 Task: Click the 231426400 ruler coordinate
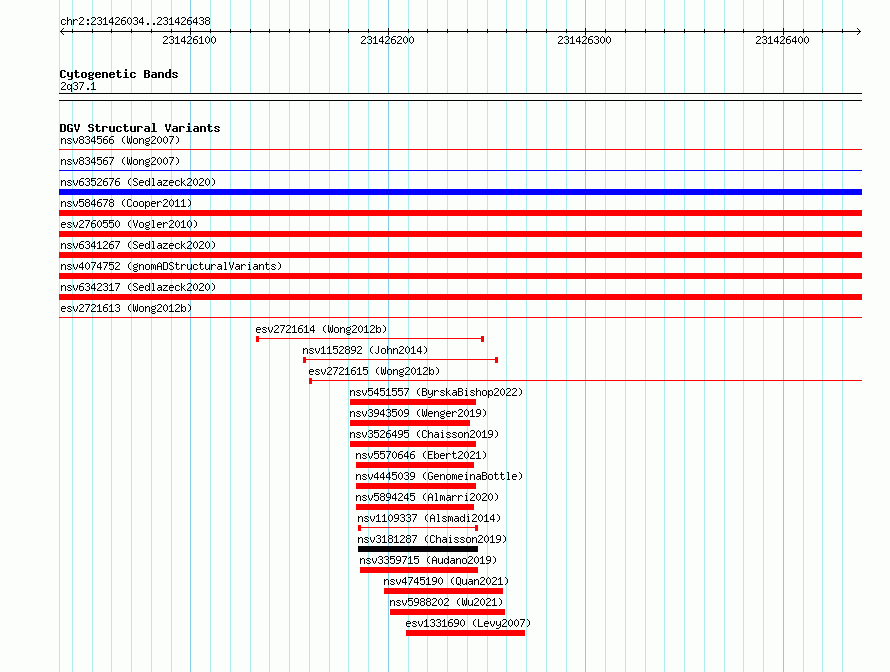tap(782, 40)
